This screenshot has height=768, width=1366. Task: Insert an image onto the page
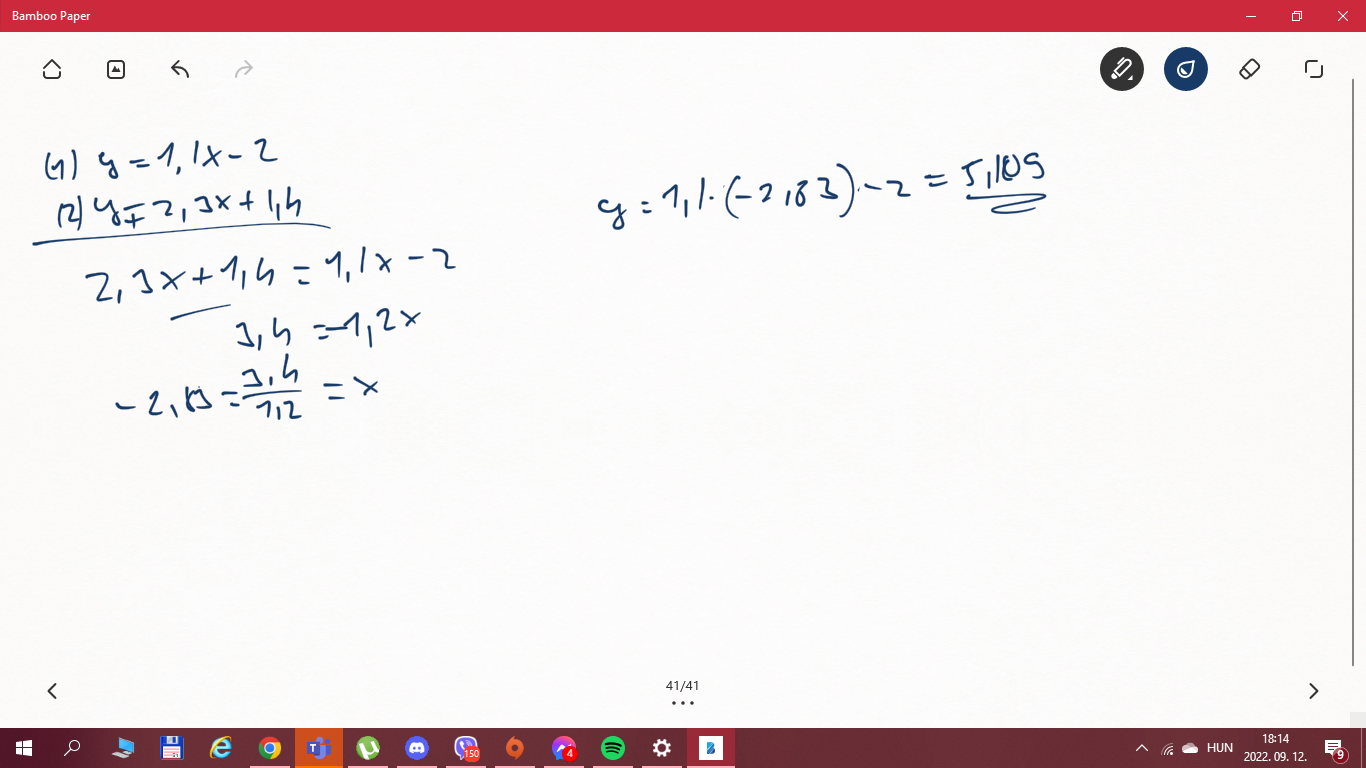tap(116, 69)
